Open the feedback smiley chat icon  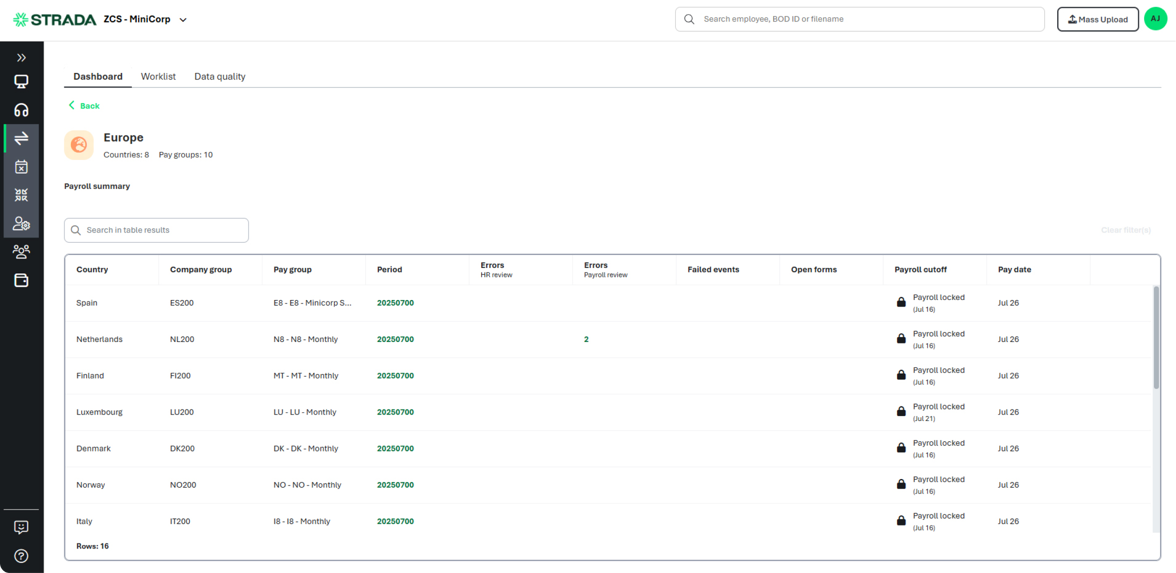click(x=21, y=527)
